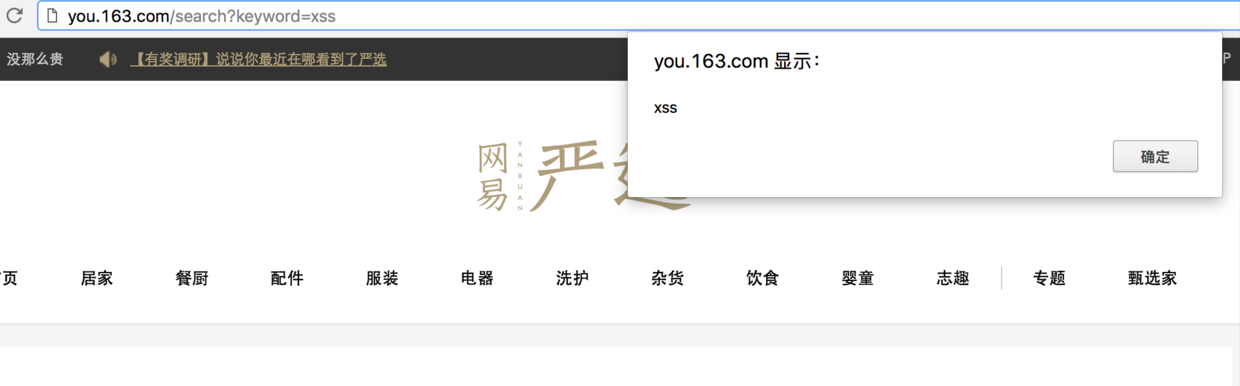Open the 有奖调研 survey link
The image size is (1240, 386).
click(258, 59)
